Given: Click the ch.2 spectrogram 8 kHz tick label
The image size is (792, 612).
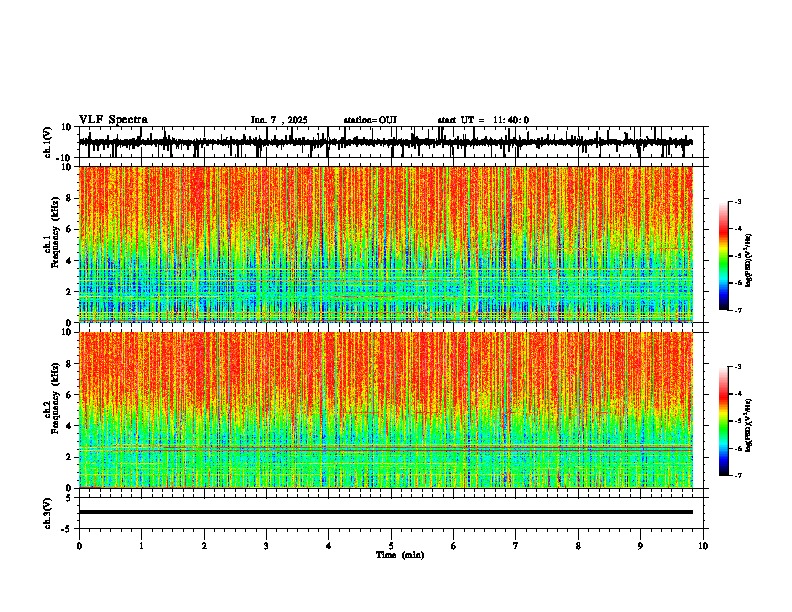Looking at the screenshot, I should point(70,364).
